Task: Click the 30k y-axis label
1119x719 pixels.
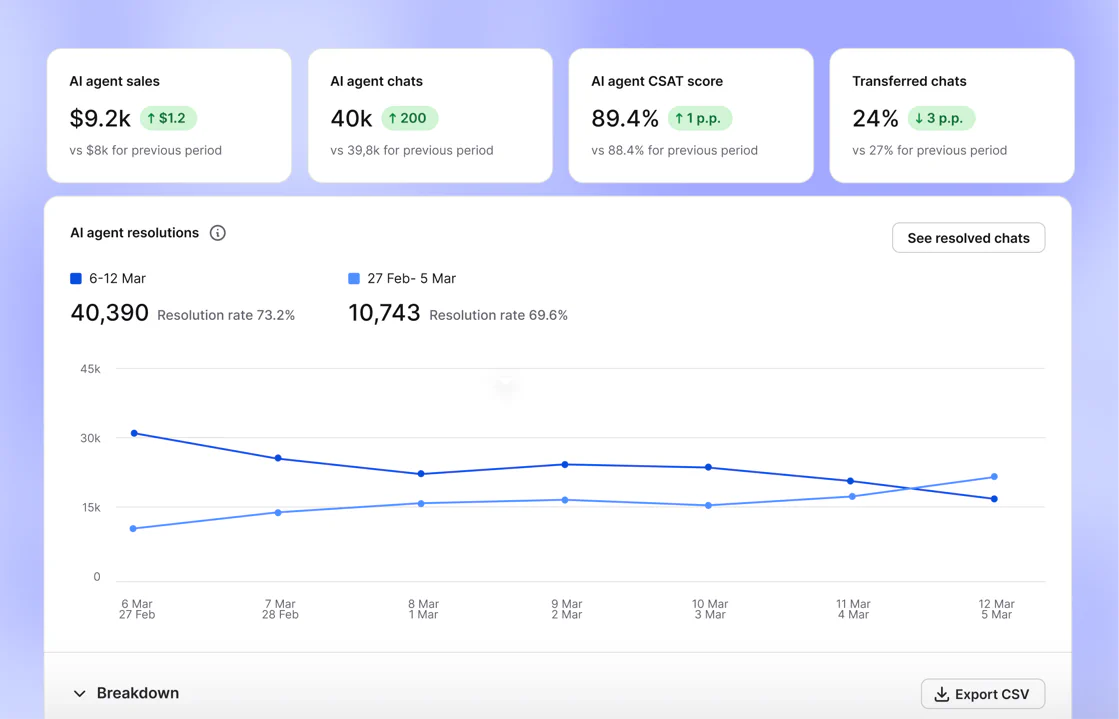Action: click(91, 438)
